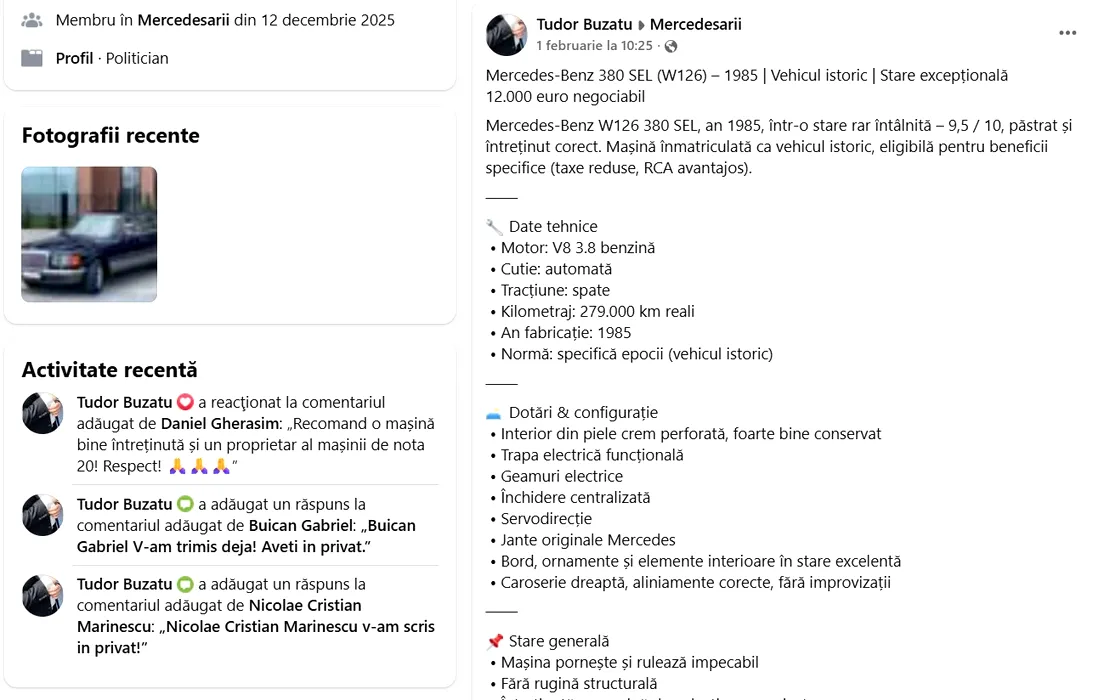Viewport: 1104px width, 700px height.
Task: Click Mercedesarii in the membership line
Action: coord(184,20)
